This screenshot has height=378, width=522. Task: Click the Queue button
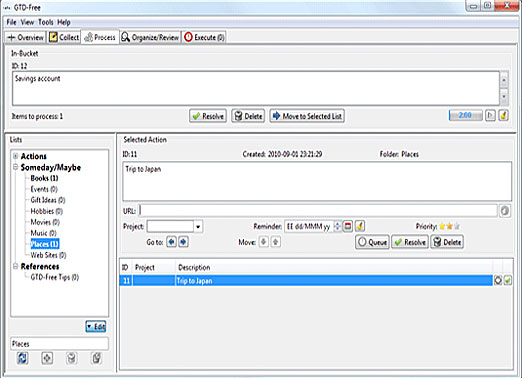[372, 242]
